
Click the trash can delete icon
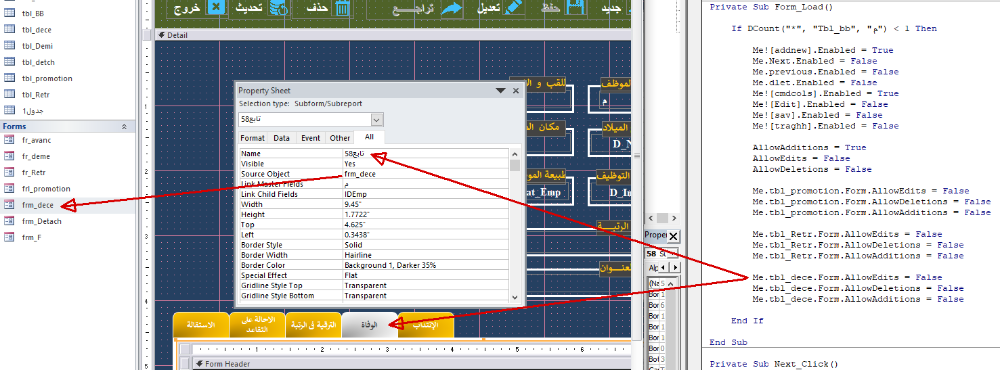(342, 8)
